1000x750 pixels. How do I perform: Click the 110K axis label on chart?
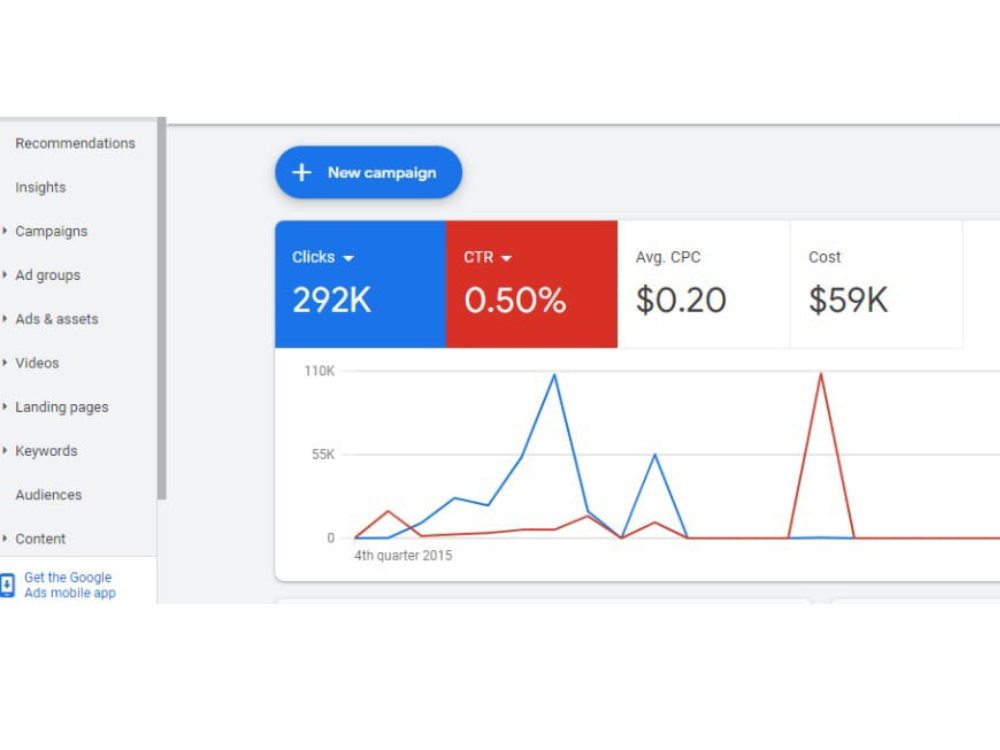pos(320,371)
